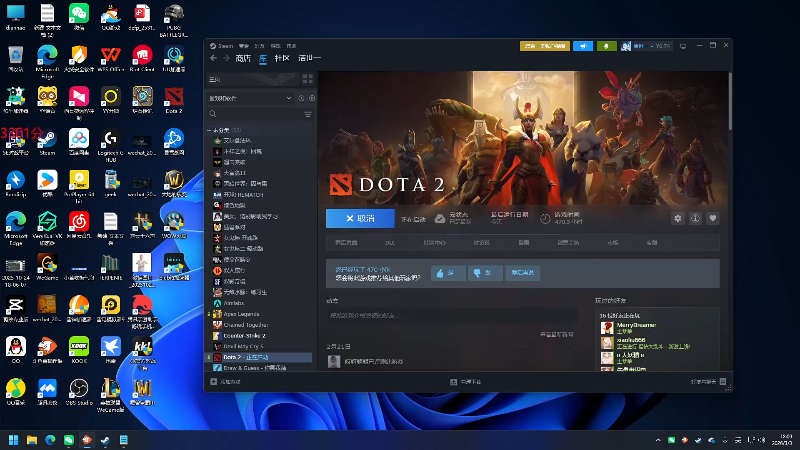Image resolution: width=800 pixels, height=450 pixels.
Task: Select Chained Together in the game list
Action: (x=245, y=325)
